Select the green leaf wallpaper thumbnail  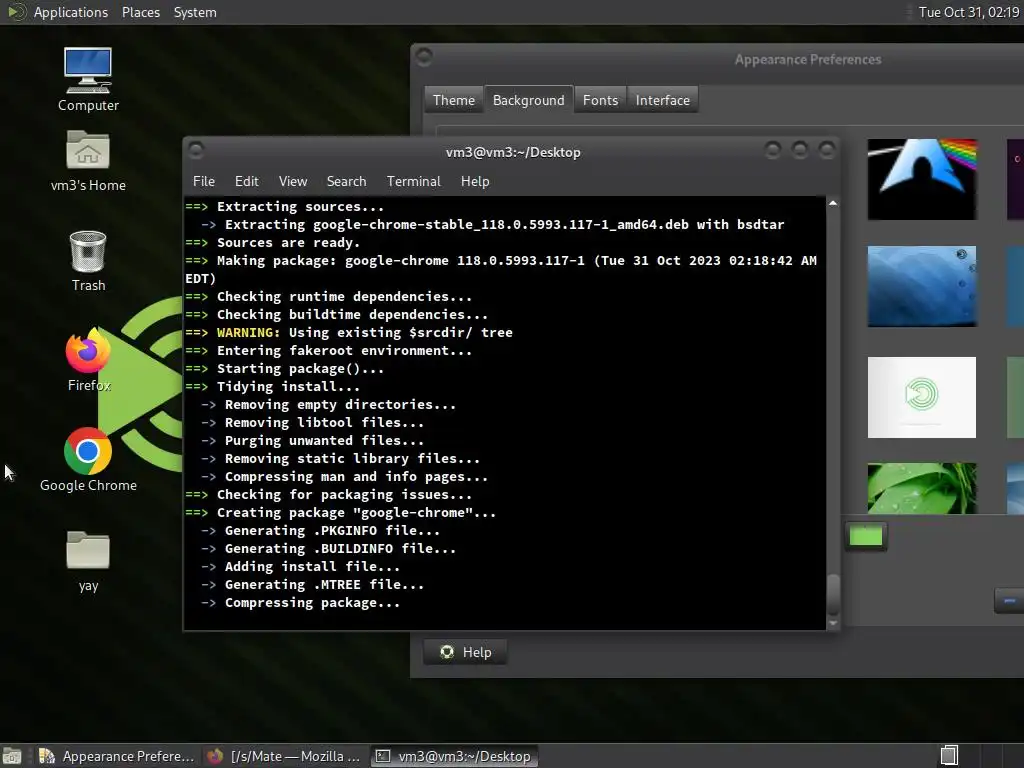pyautogui.click(x=922, y=488)
